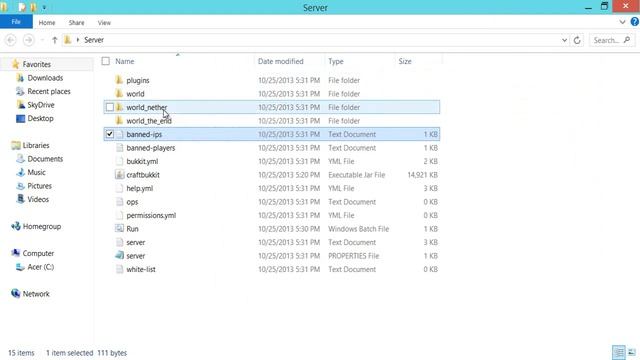Check the world_nether item checkbox
640x360 pixels.
tap(109, 107)
